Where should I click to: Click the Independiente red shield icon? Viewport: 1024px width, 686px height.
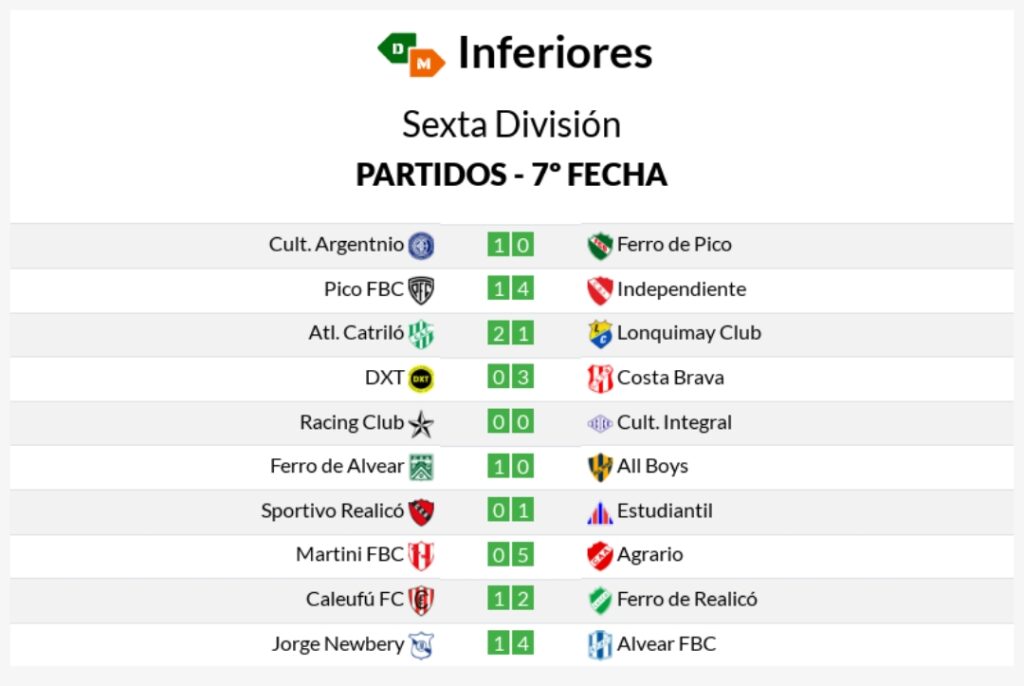click(x=600, y=290)
